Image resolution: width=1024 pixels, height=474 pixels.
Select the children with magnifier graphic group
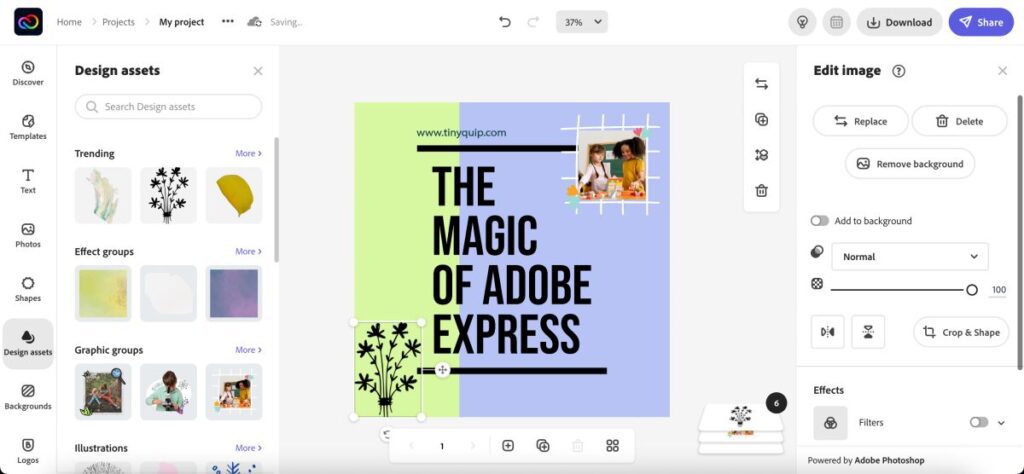coord(103,392)
